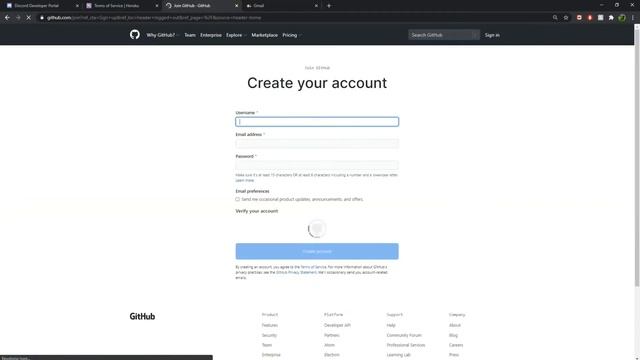Go back with the browser back arrow
This screenshot has height=360, width=640.
[x=7, y=18]
